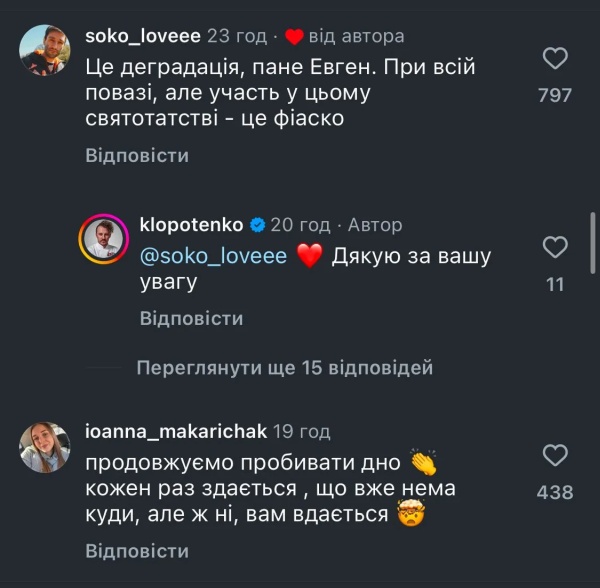Screen dimensions: 600x588
Task: View the 797 likes count
Action: click(x=555, y=95)
